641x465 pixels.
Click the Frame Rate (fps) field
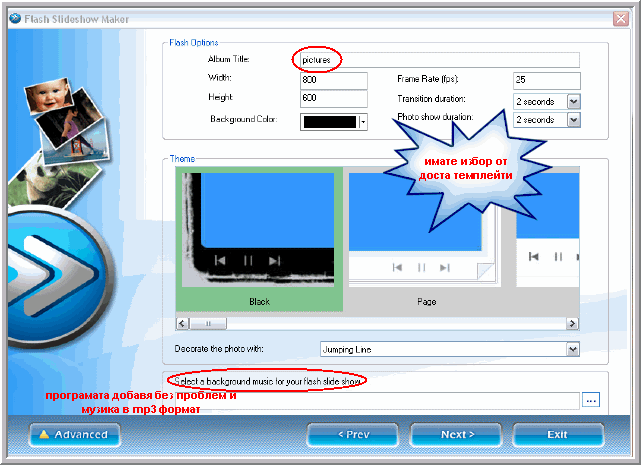point(547,80)
